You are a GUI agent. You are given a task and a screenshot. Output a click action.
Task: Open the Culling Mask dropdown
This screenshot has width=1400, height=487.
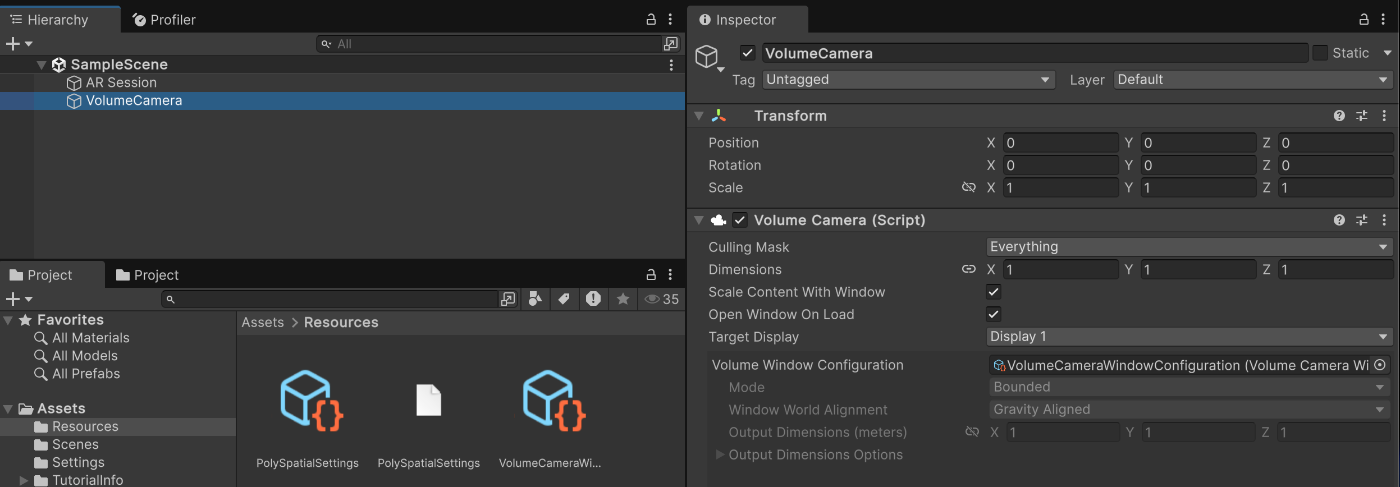1190,247
